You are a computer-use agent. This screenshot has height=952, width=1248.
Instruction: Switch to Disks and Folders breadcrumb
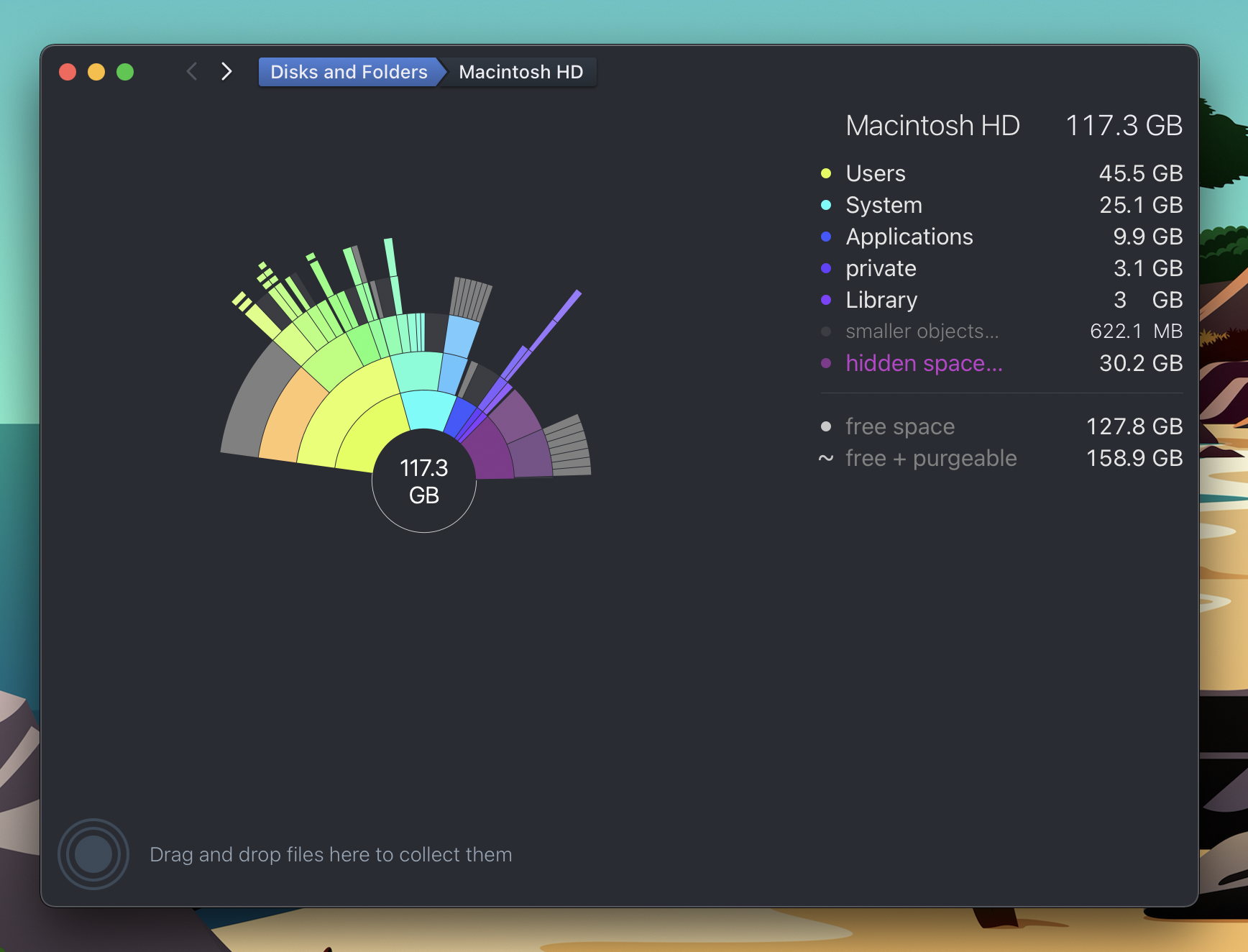click(348, 71)
